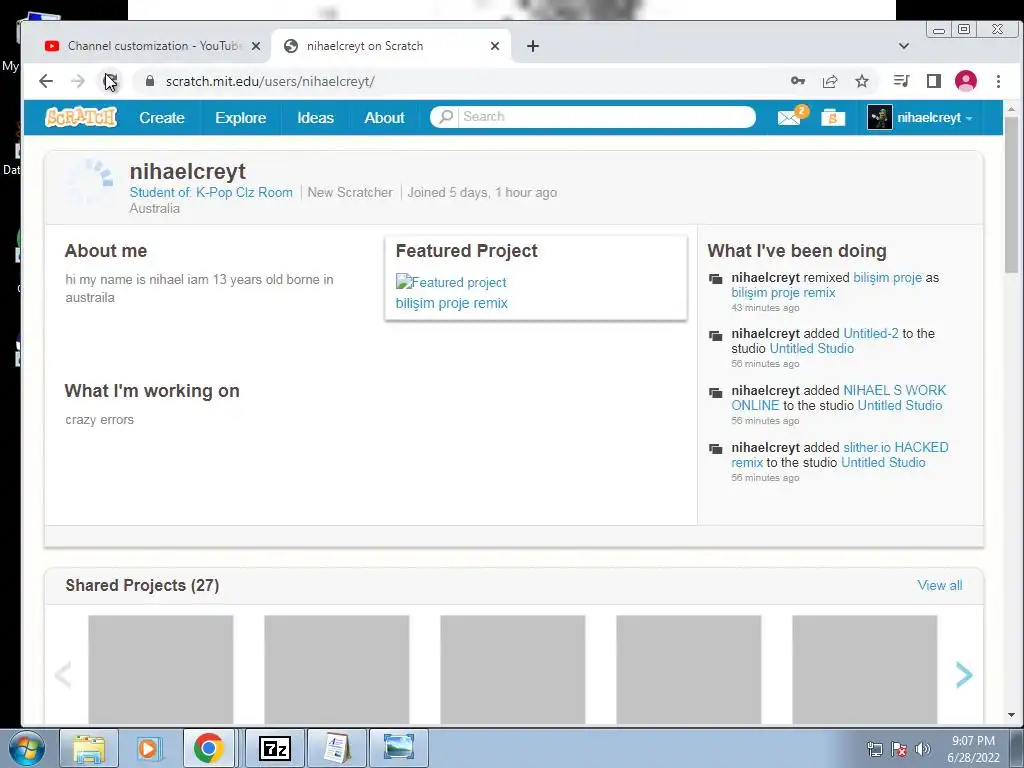Click the search magnifier icon

(x=445, y=117)
